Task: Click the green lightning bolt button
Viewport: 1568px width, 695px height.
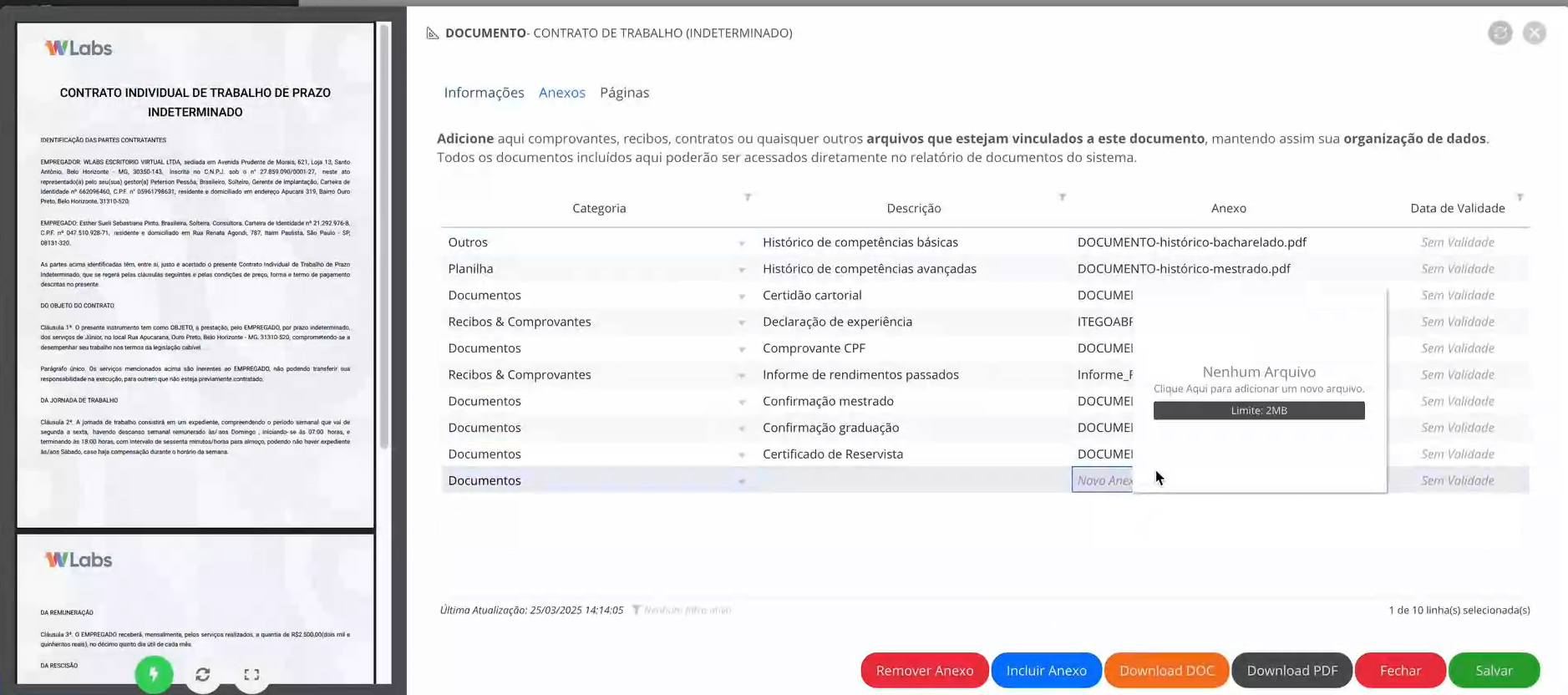Action: tap(154, 674)
